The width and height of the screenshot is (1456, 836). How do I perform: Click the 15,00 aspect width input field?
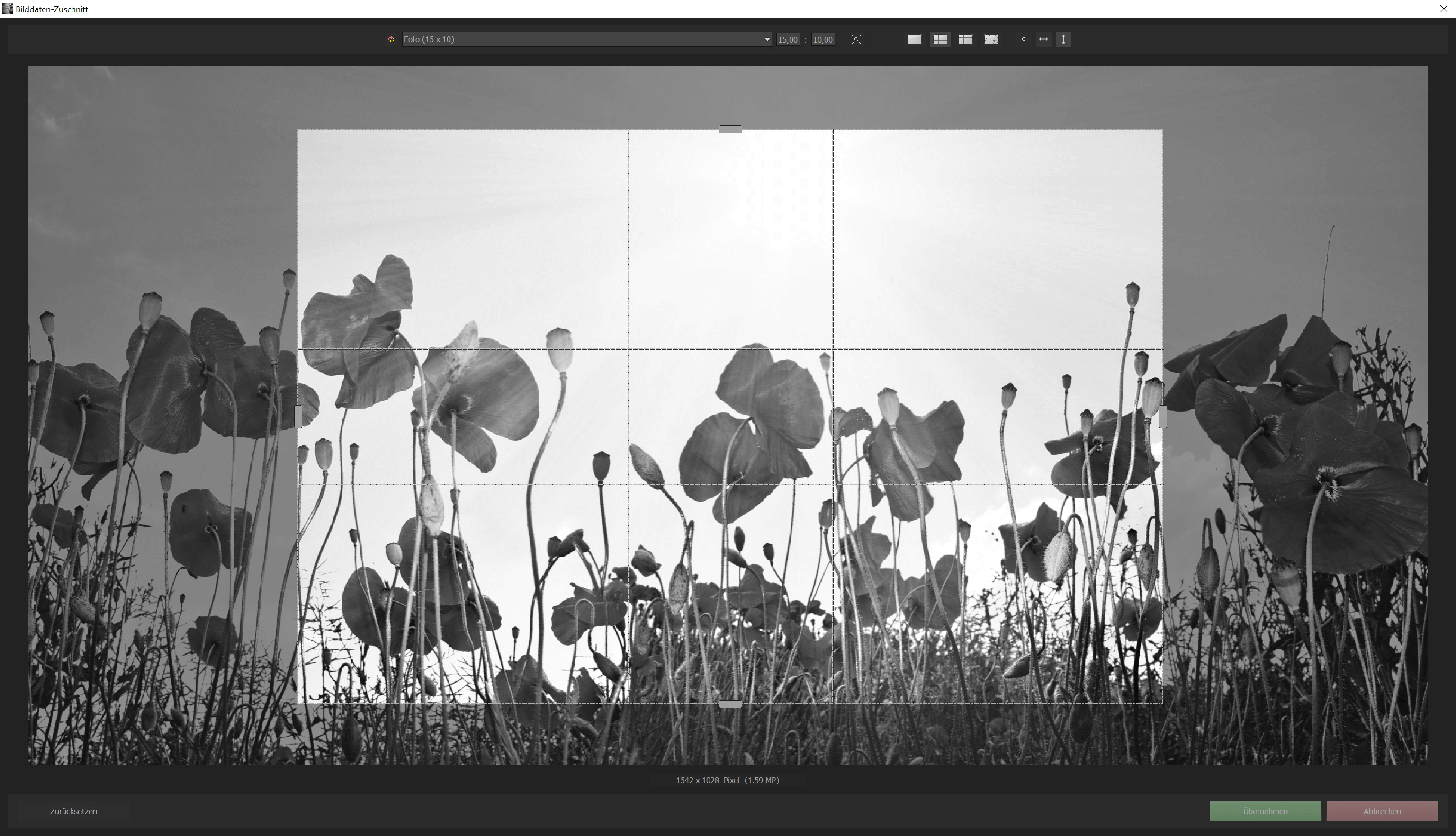788,39
